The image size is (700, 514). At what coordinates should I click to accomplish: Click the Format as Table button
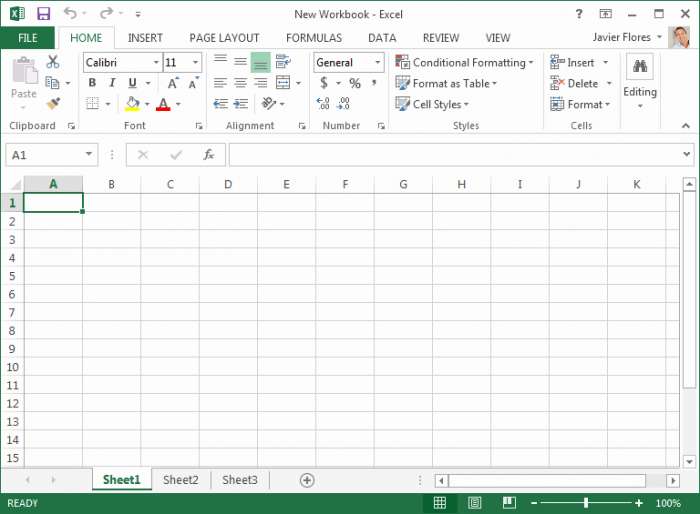[447, 83]
